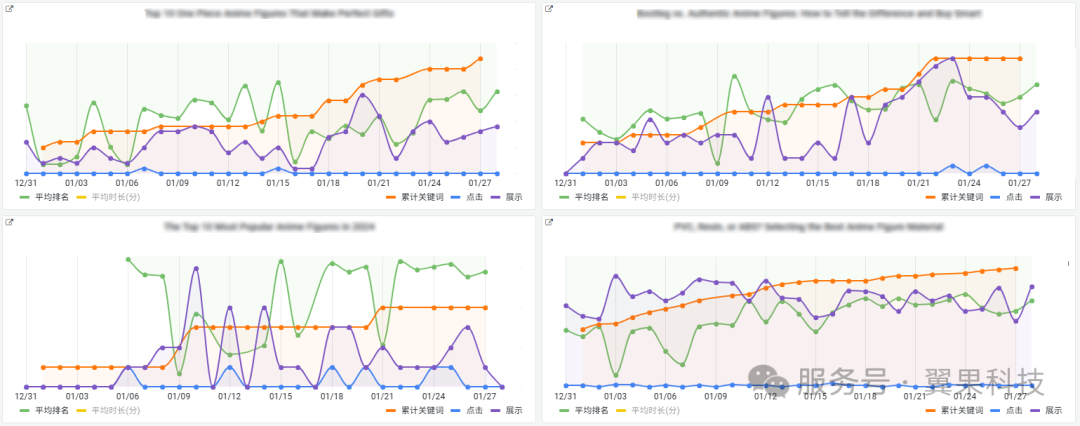Toggle 点击 legend in PVC, Resin, ABS chart
This screenshot has height=426, width=1080.
pos(1014,410)
